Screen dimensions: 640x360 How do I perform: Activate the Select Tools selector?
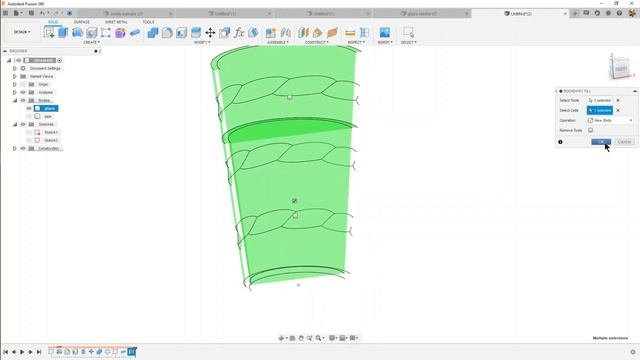600,100
